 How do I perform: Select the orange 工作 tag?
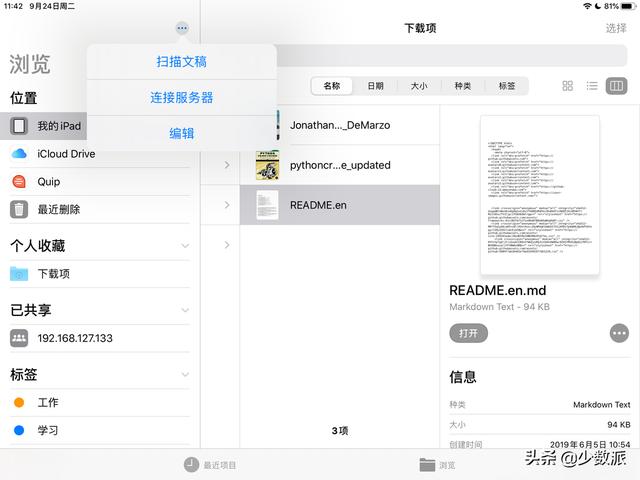tap(100, 402)
